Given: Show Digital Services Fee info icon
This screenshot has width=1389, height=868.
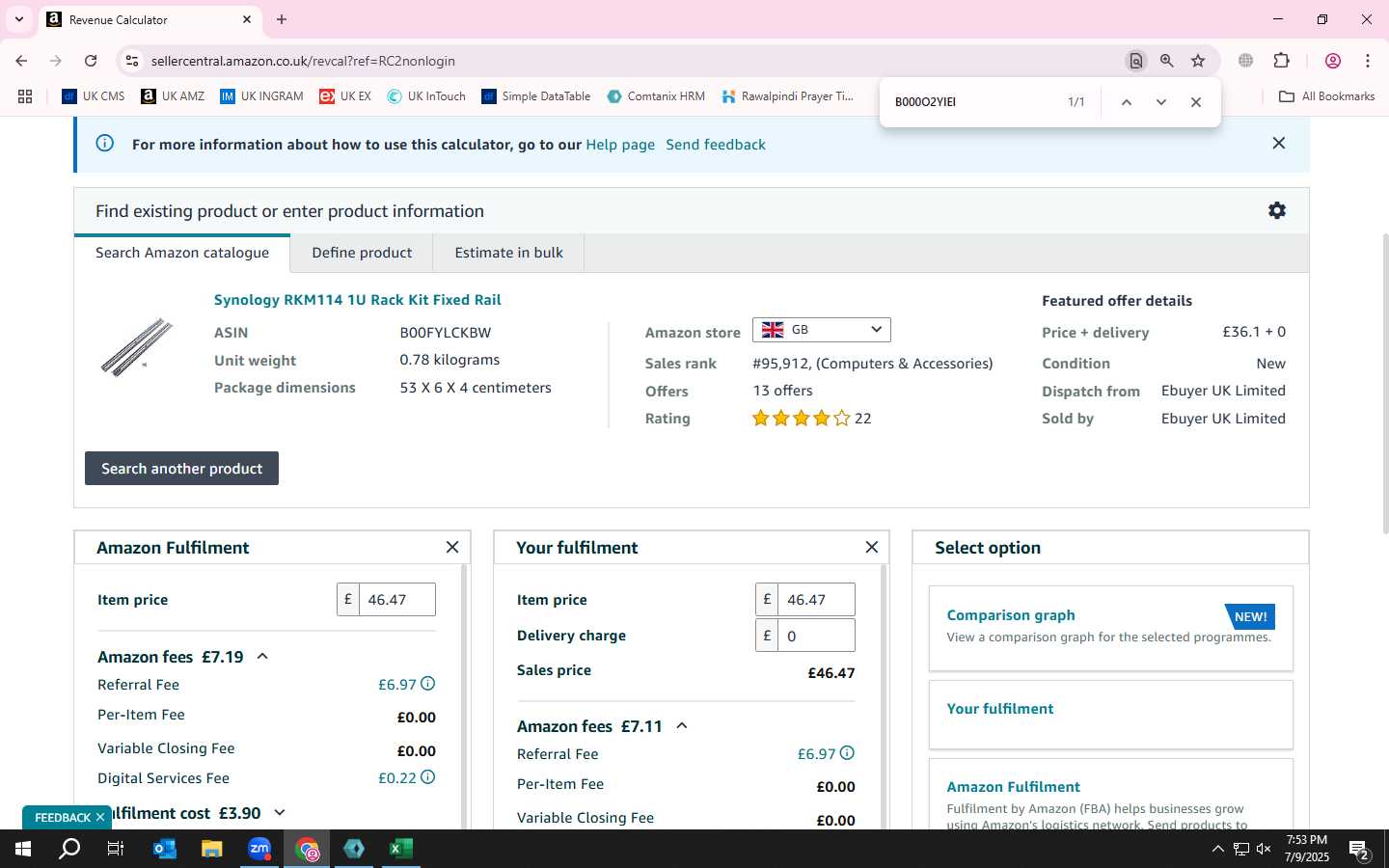Looking at the screenshot, I should point(428,777).
